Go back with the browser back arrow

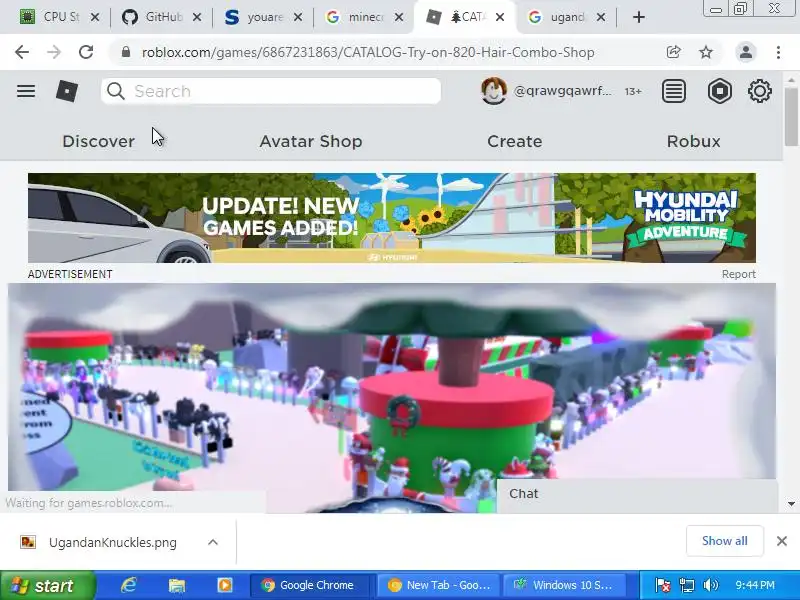[x=22, y=52]
